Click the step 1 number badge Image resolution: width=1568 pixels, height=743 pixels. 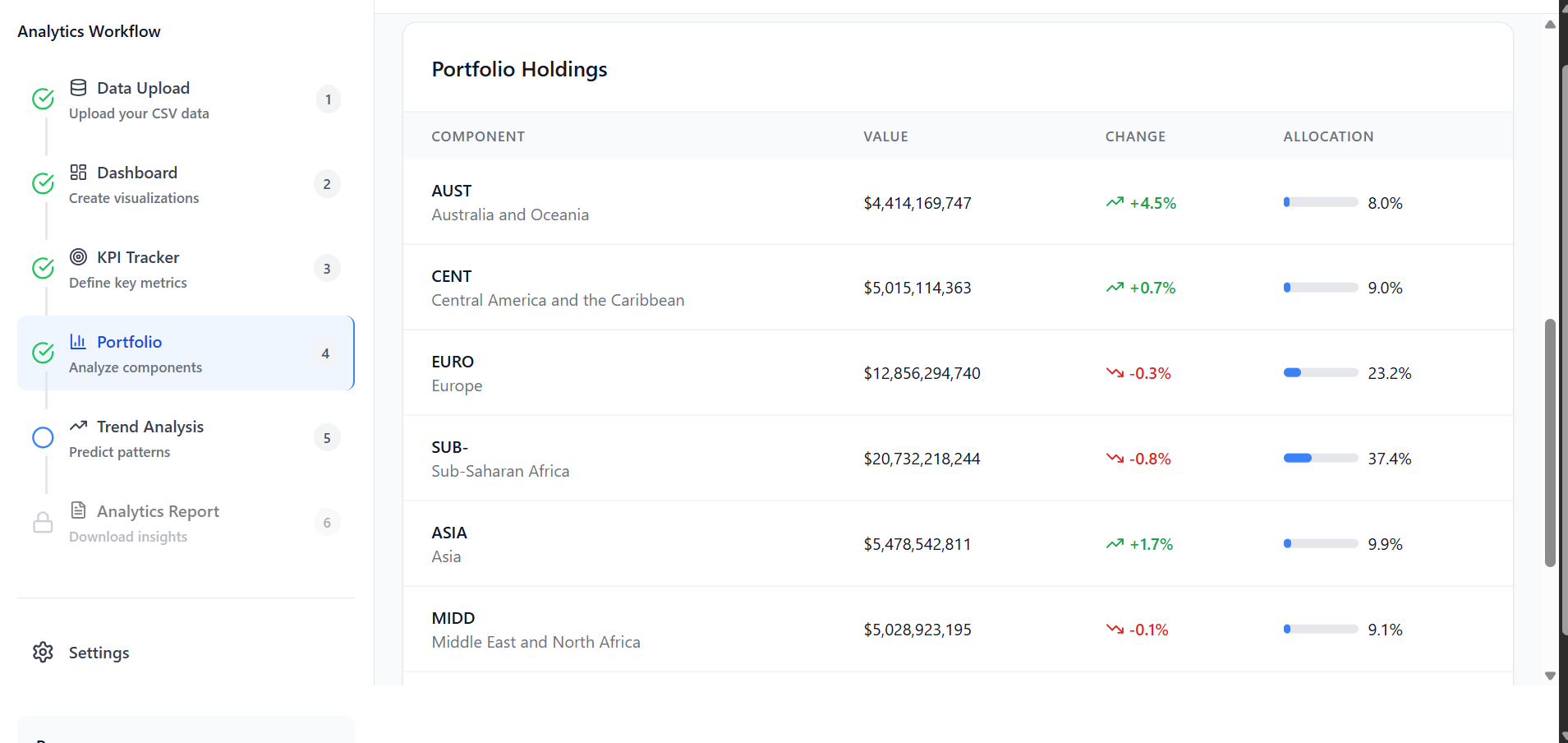coord(328,99)
